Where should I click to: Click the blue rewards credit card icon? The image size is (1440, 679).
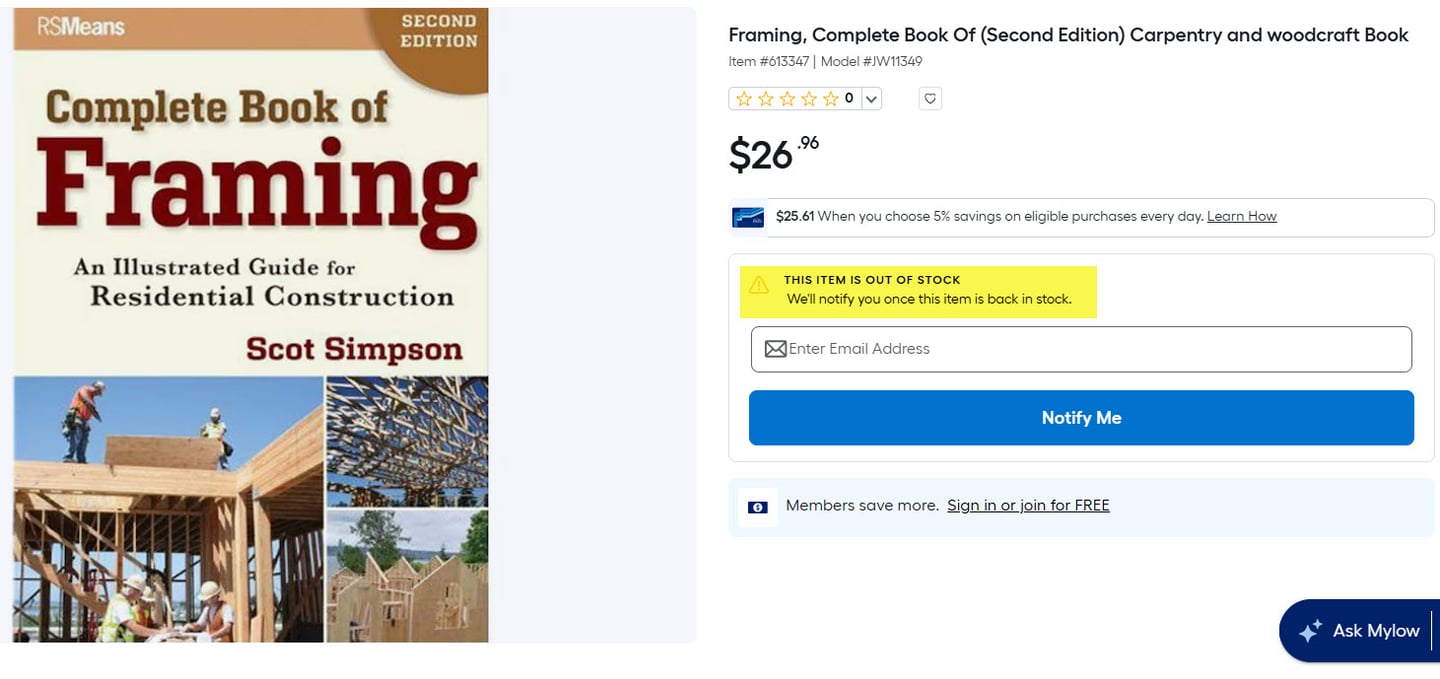[x=748, y=217]
